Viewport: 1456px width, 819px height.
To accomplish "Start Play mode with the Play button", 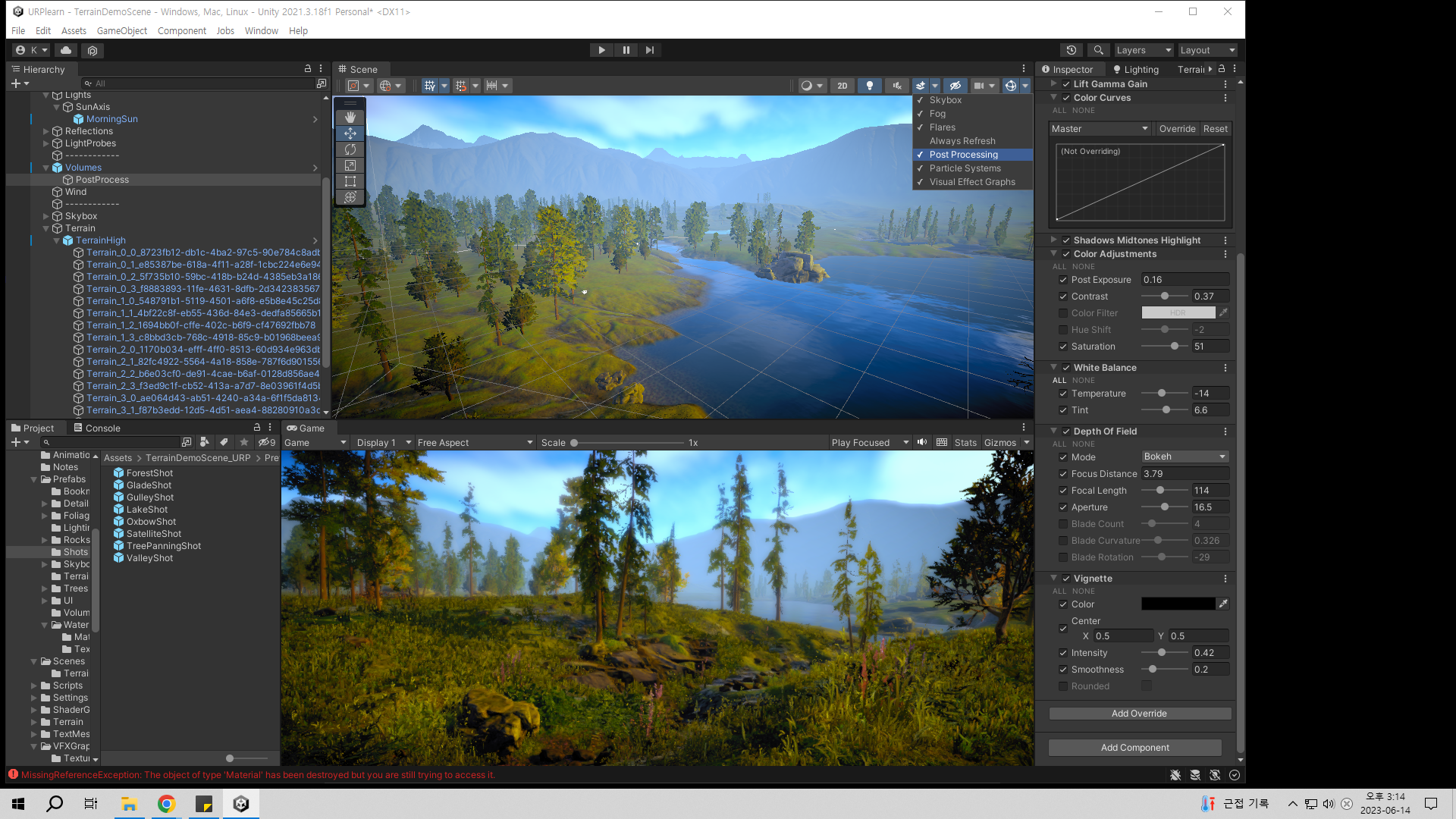I will tap(601, 50).
